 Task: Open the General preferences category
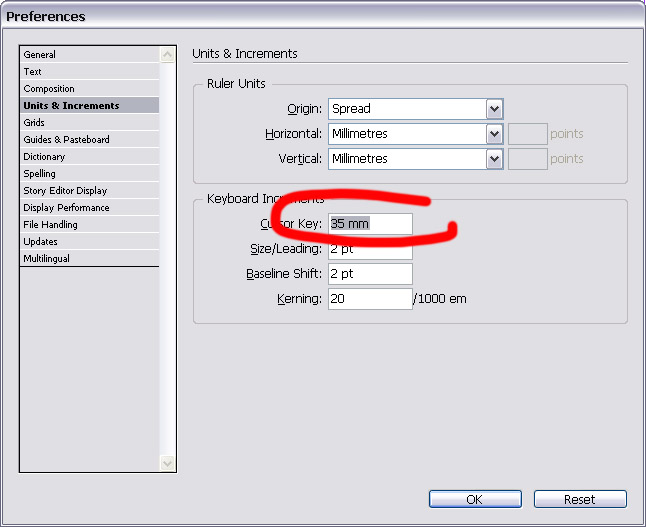click(x=89, y=54)
